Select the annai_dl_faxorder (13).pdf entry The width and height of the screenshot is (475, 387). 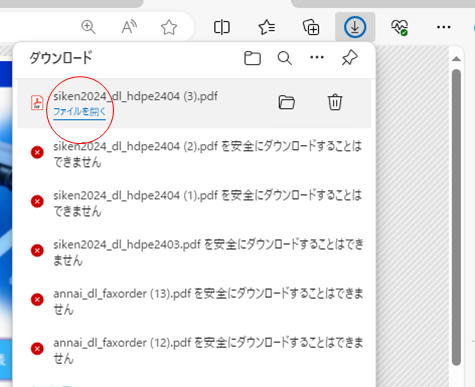pyautogui.click(x=208, y=301)
